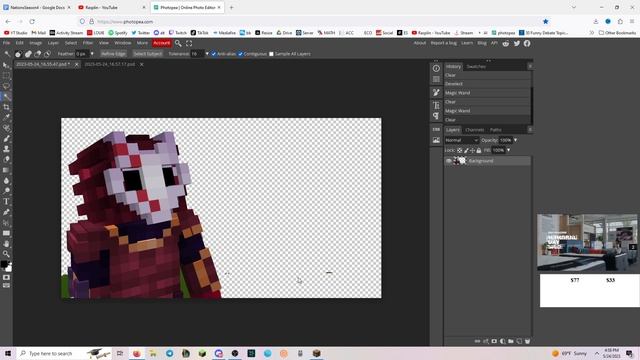
Task: Select the Crop tool
Action: tap(6, 107)
